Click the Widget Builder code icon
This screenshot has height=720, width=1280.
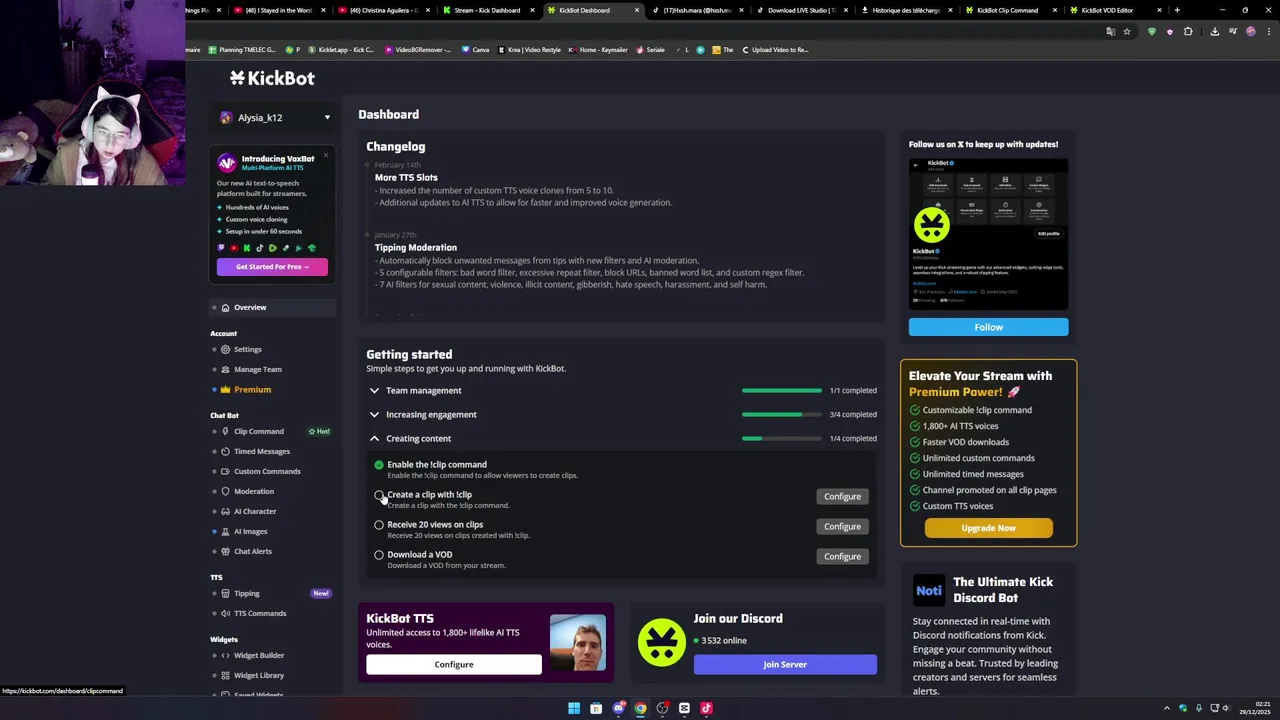coord(225,655)
